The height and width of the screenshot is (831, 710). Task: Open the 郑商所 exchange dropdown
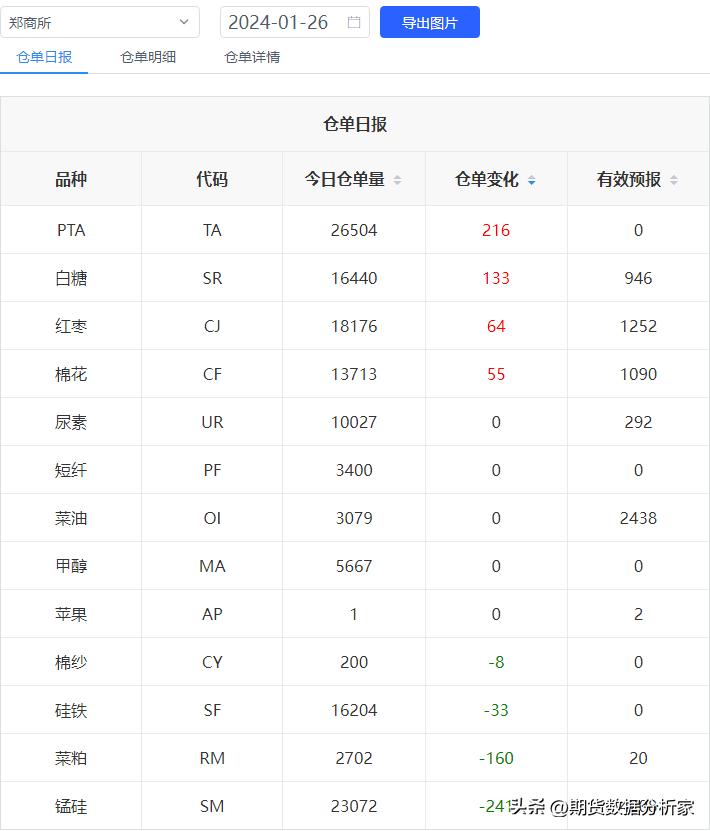[100, 22]
